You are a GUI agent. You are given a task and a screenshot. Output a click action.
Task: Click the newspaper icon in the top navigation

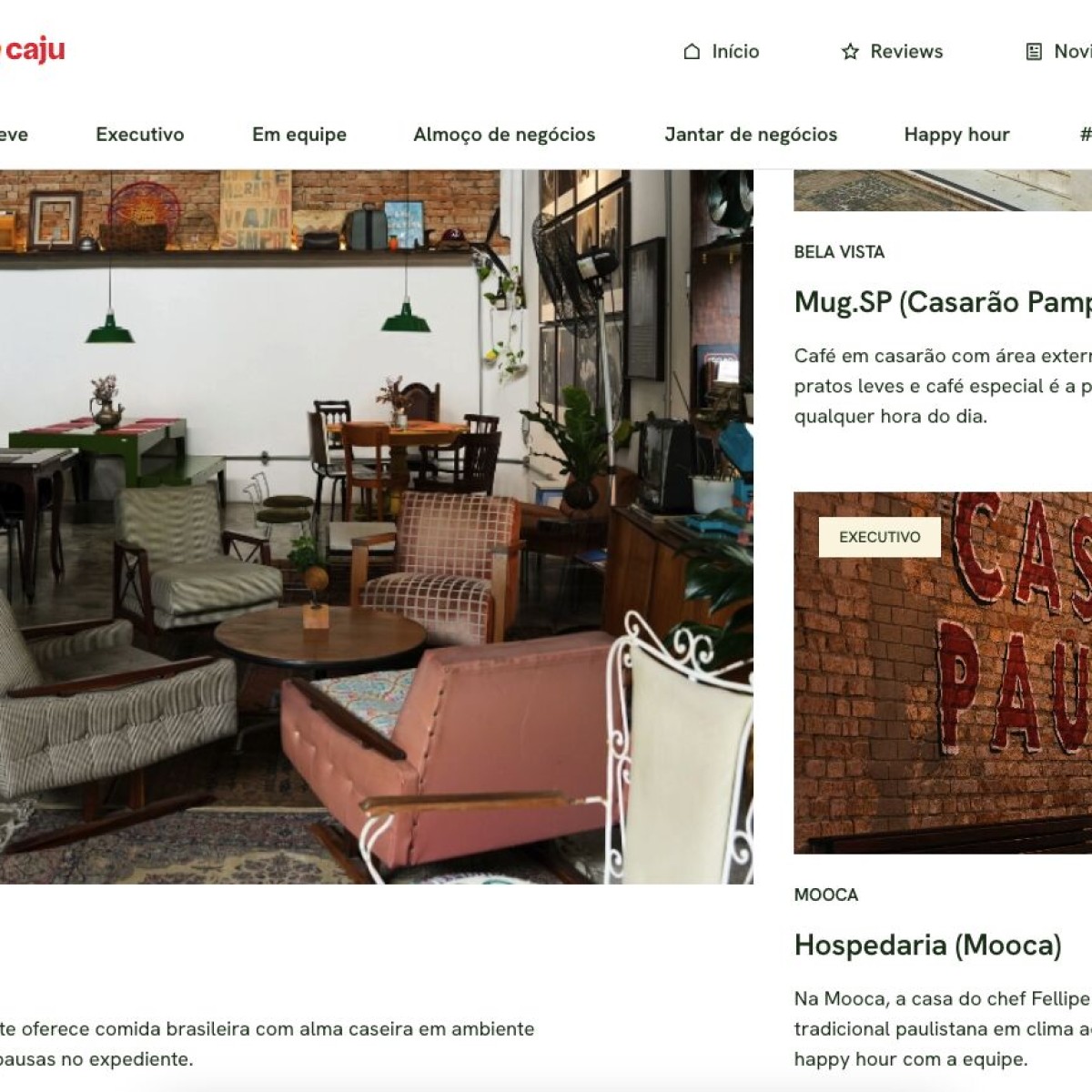pyautogui.click(x=1034, y=52)
